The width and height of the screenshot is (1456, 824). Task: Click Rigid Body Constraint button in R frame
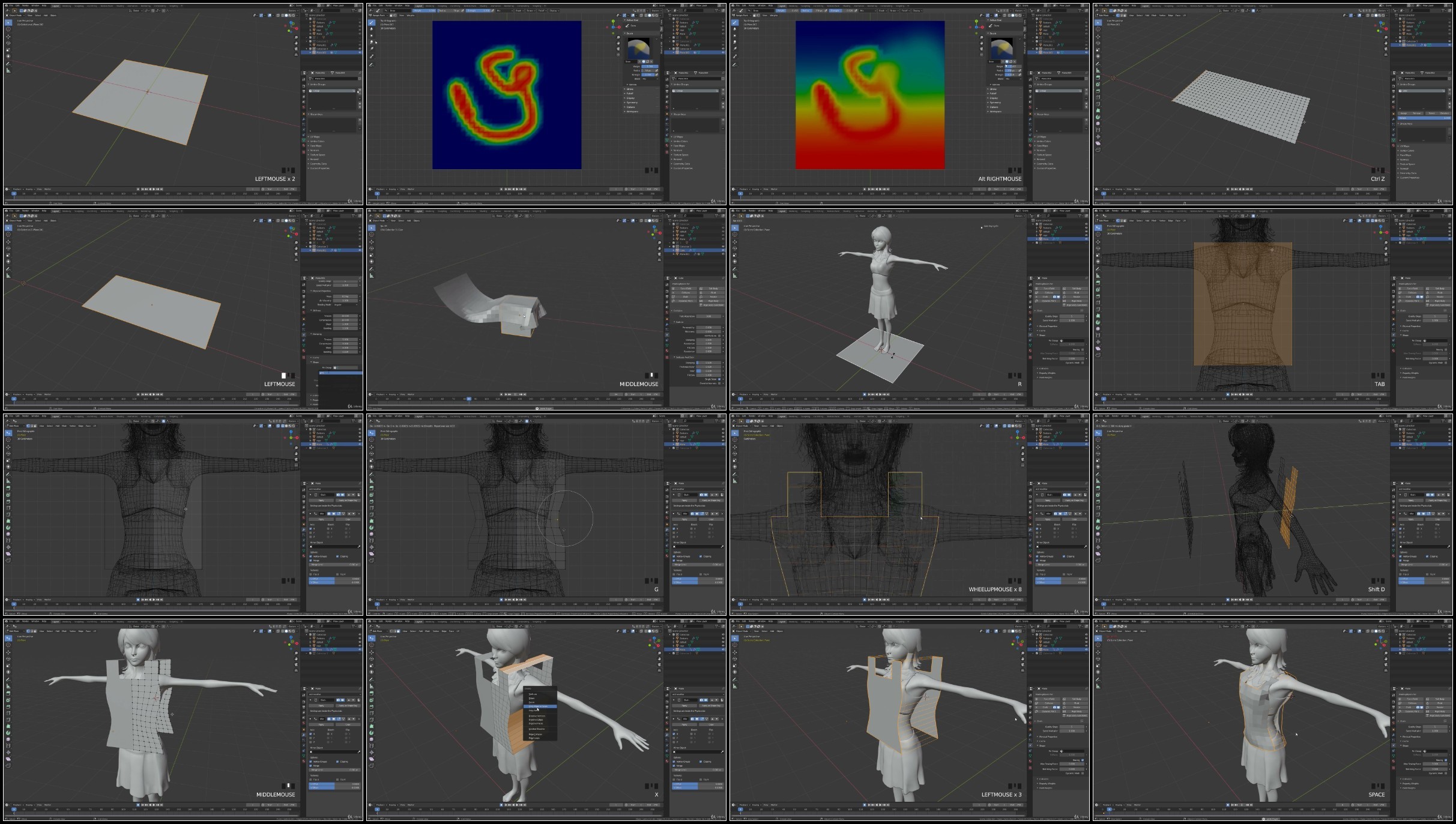coord(1075,305)
